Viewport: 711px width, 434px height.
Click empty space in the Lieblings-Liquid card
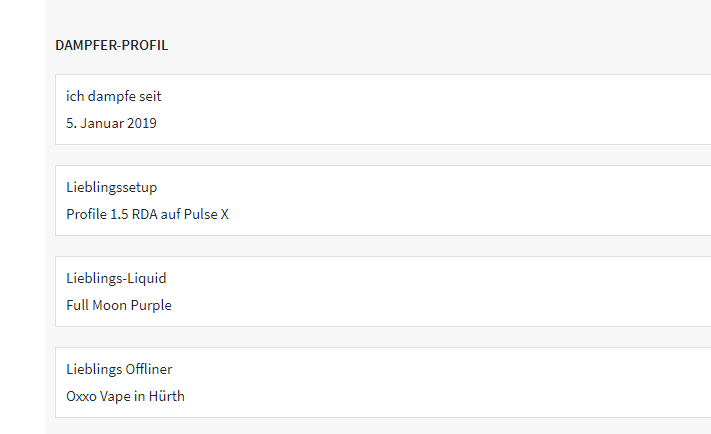coord(450,291)
